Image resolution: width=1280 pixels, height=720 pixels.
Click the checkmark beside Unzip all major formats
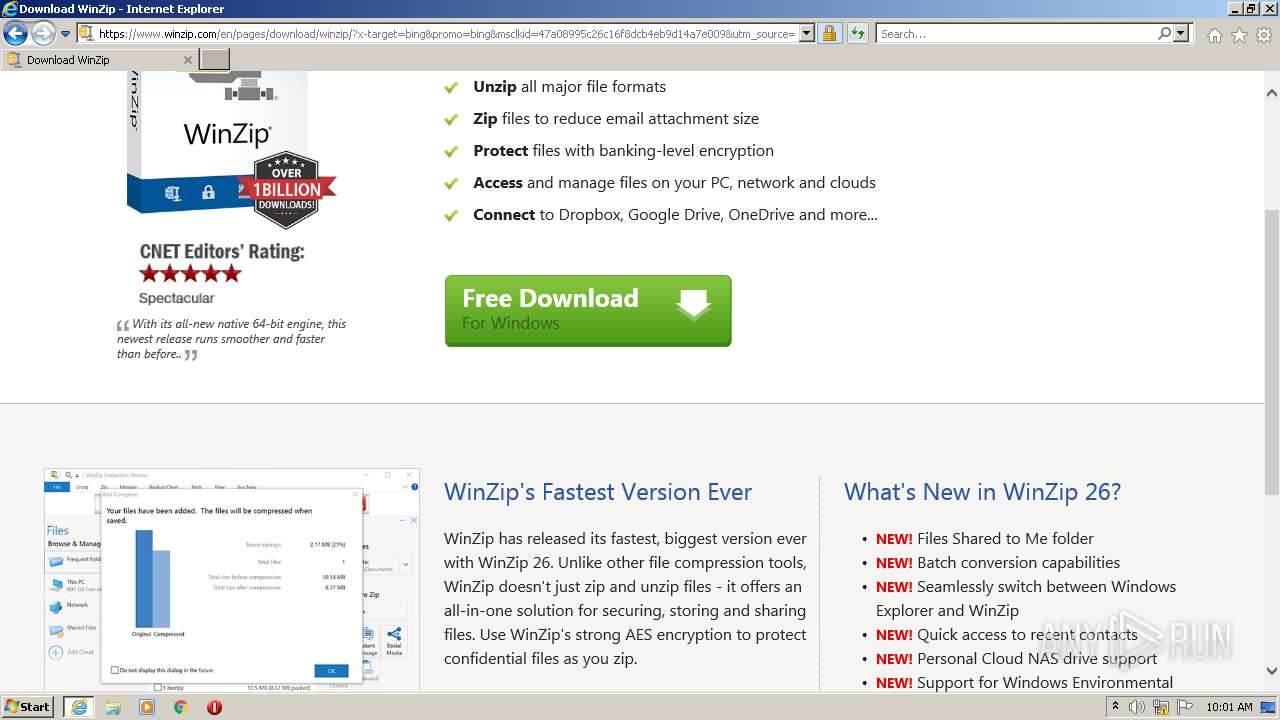pos(451,88)
